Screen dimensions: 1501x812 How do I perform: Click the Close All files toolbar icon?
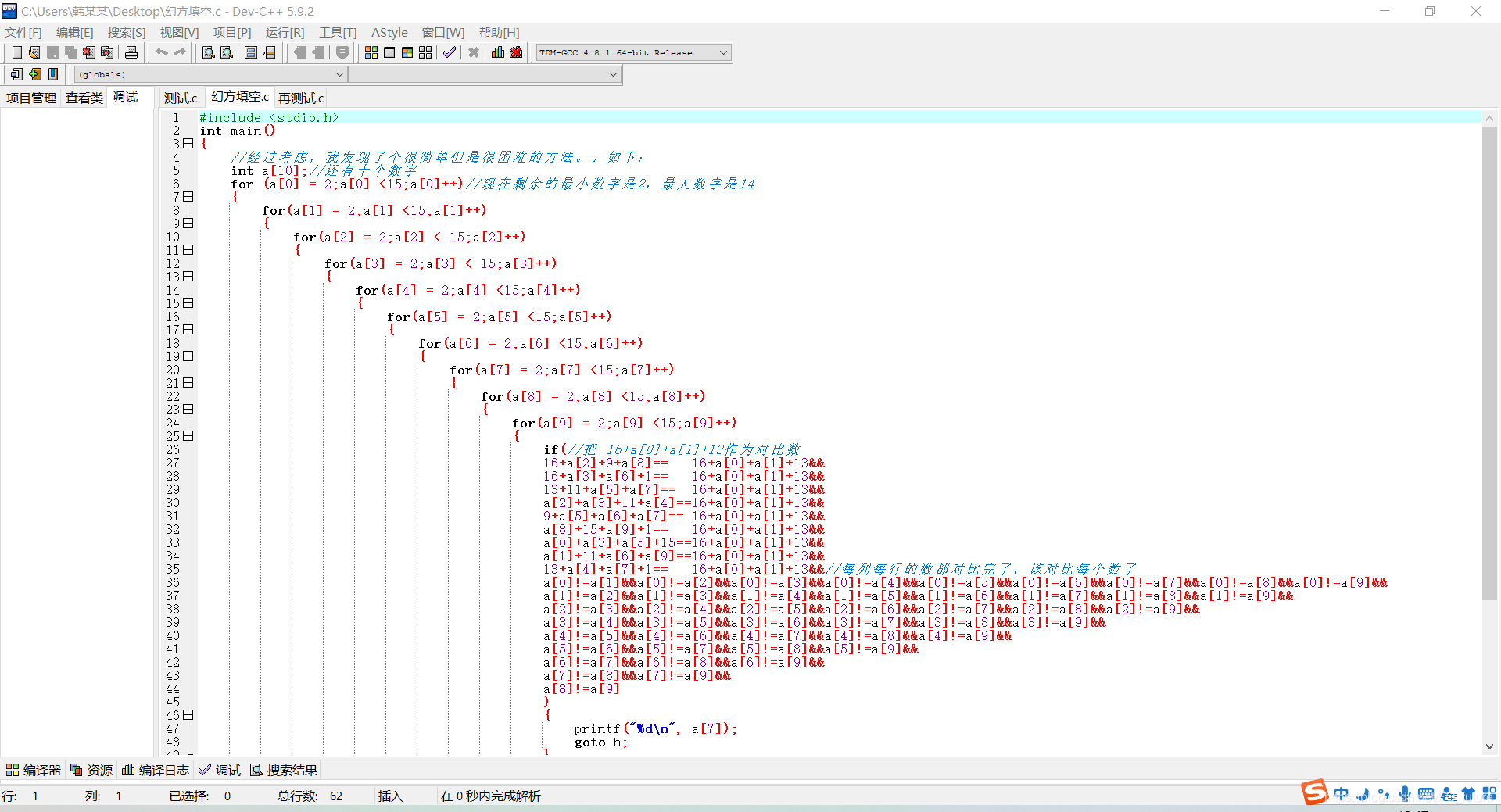coord(107,52)
